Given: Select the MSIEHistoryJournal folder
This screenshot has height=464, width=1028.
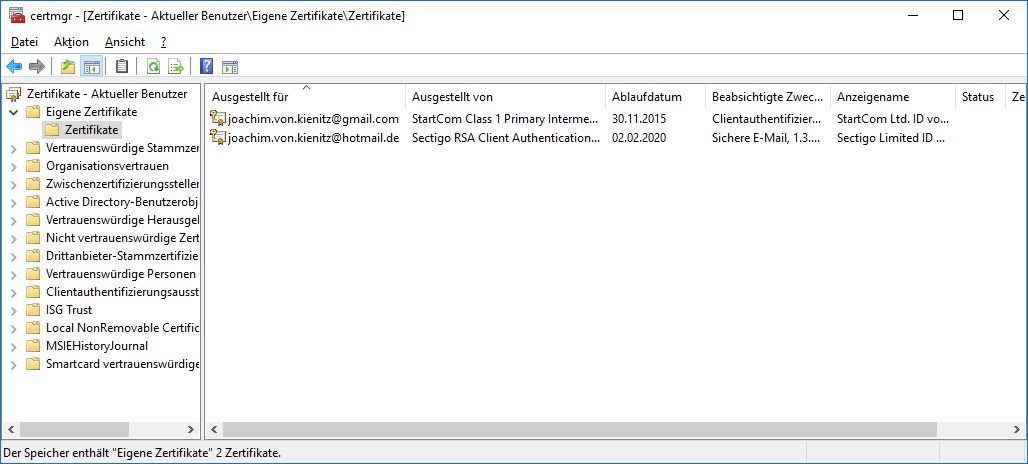Looking at the screenshot, I should pos(96,346).
